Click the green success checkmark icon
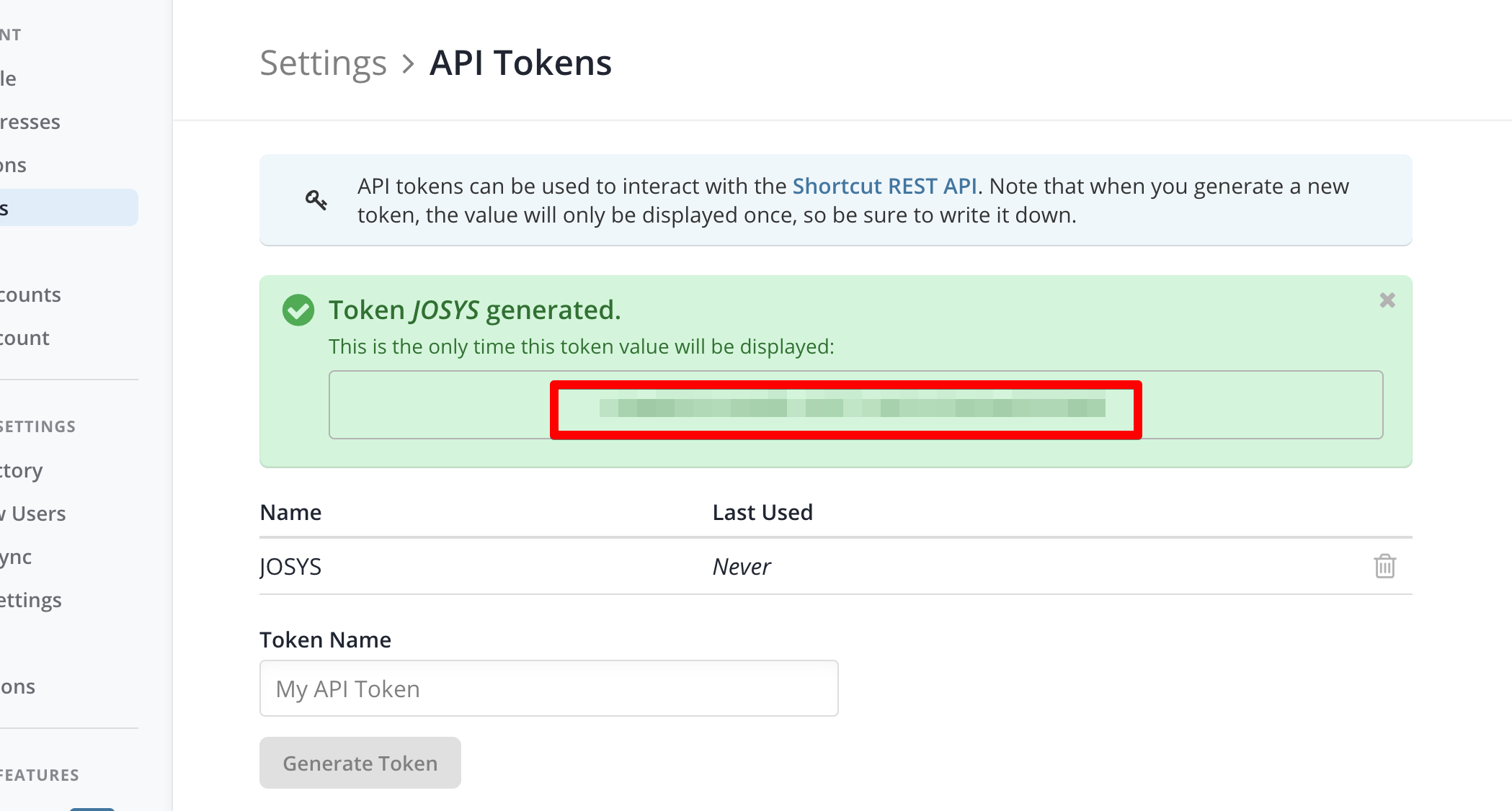The width and height of the screenshot is (1512, 811). (x=298, y=310)
